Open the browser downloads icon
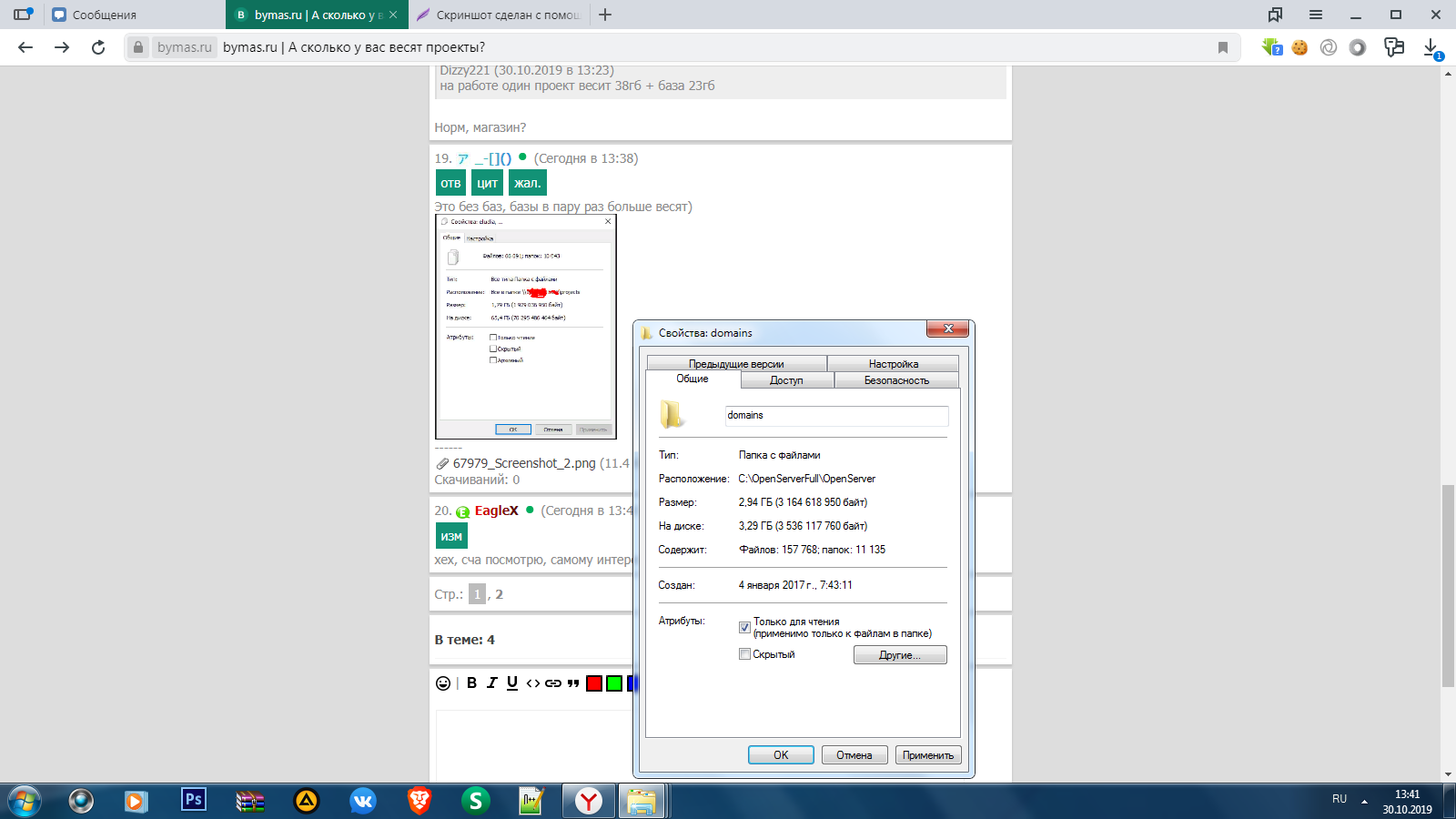The image size is (1456, 819). click(x=1431, y=47)
